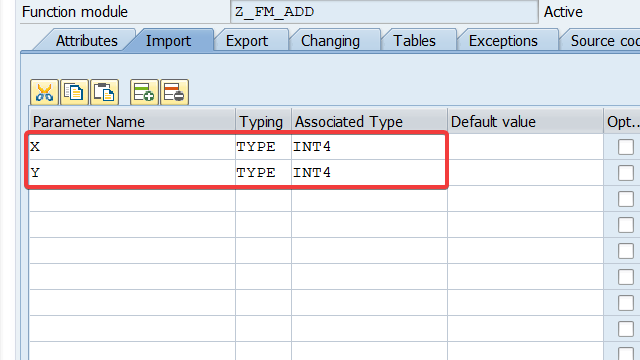Tick Optional checkbox in third empty row
Screen dimensions: 640x360
click(626, 251)
